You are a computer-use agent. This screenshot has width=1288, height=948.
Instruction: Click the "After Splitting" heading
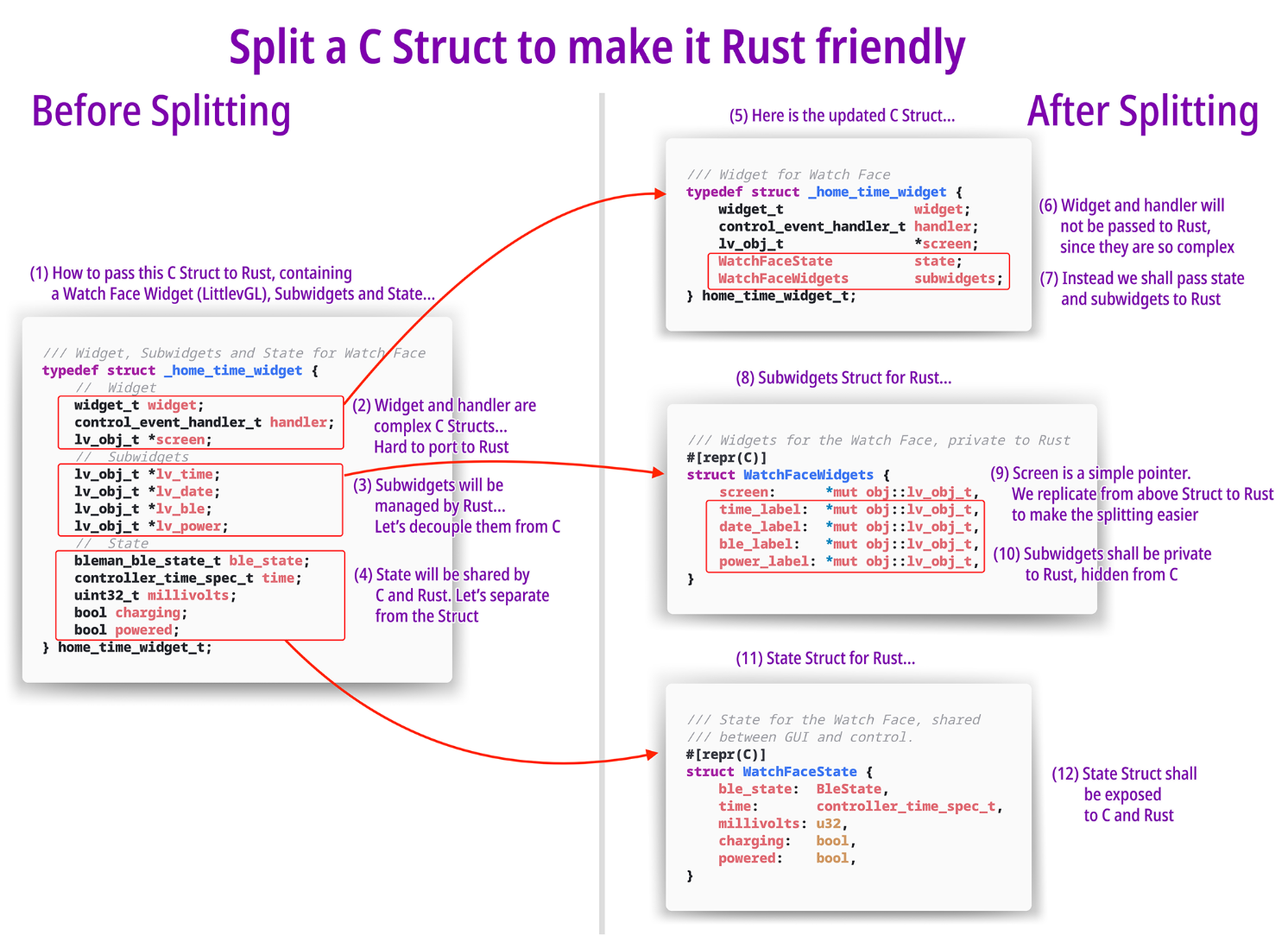pyautogui.click(x=1142, y=112)
